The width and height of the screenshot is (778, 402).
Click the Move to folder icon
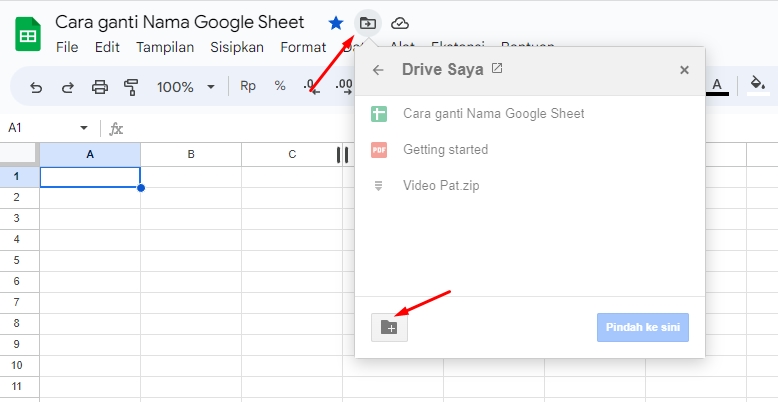[368, 23]
